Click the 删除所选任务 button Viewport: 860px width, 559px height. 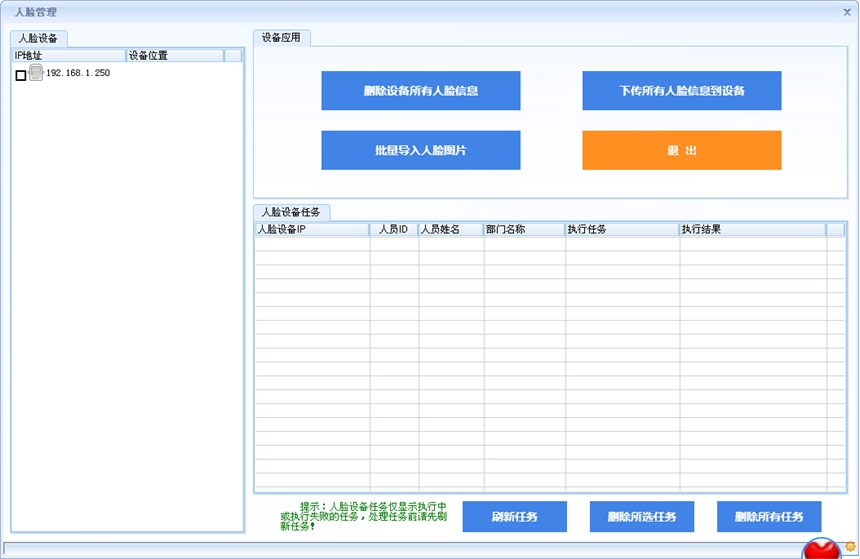tap(641, 517)
